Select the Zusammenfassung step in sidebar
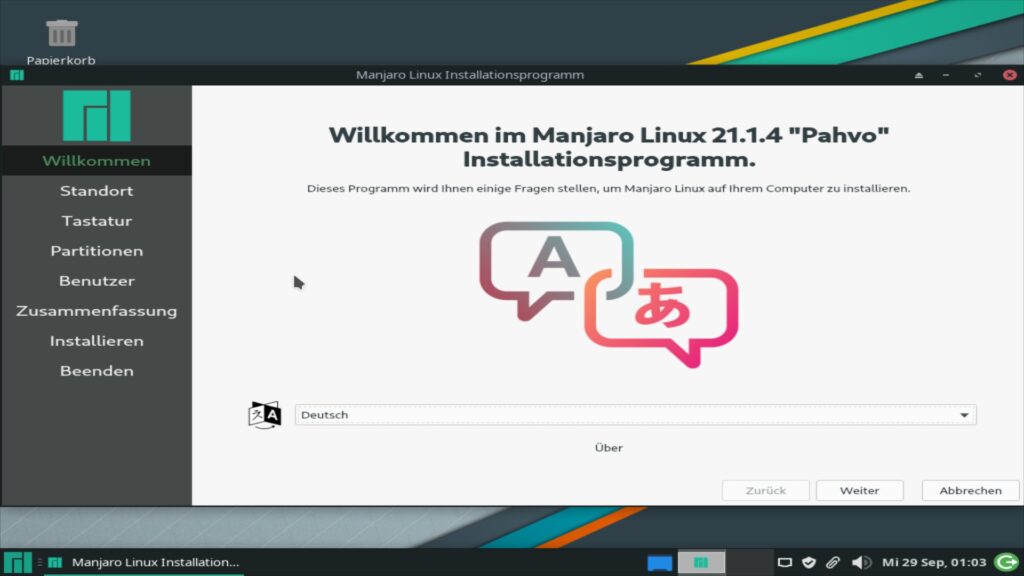Viewport: 1024px width, 576px height. pyautogui.click(x=97, y=311)
